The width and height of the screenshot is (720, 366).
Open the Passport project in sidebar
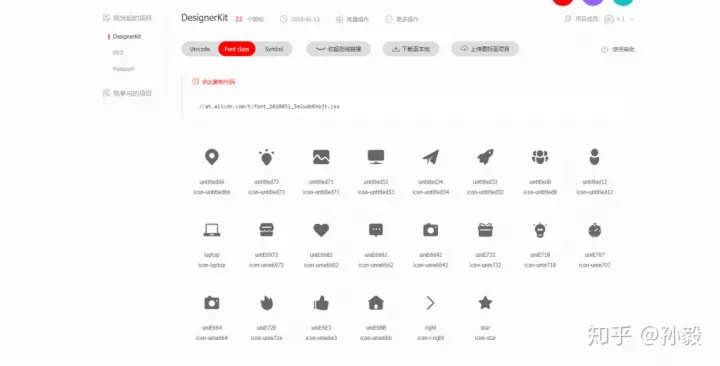tap(124, 69)
